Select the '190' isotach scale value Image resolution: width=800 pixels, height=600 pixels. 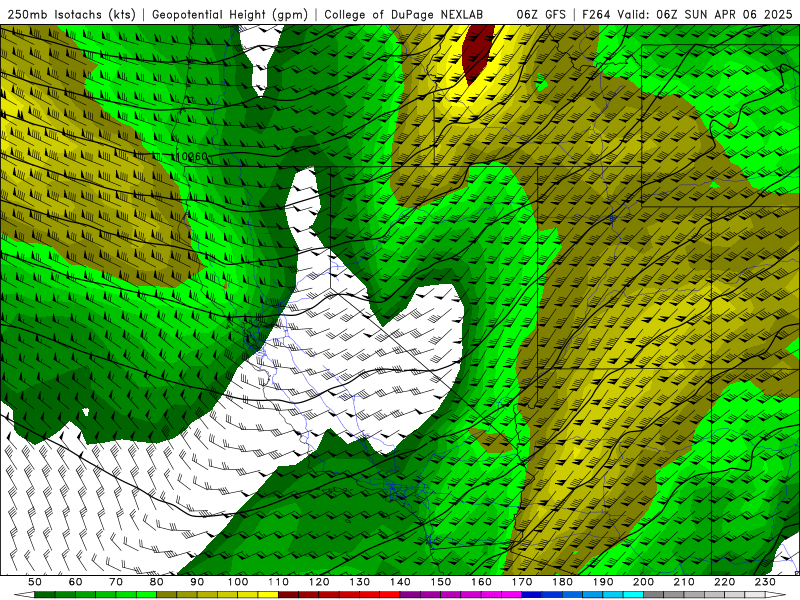tap(603, 582)
